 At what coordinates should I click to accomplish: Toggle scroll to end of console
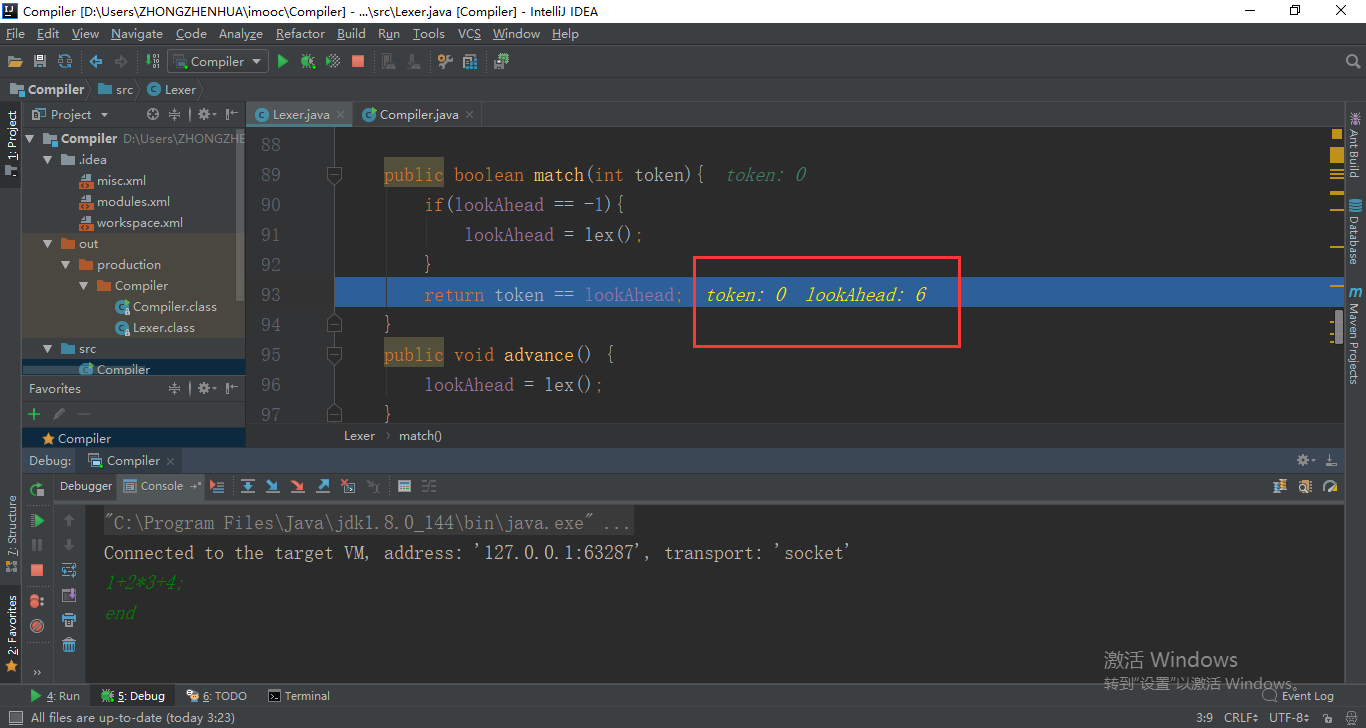pyautogui.click(x=69, y=594)
